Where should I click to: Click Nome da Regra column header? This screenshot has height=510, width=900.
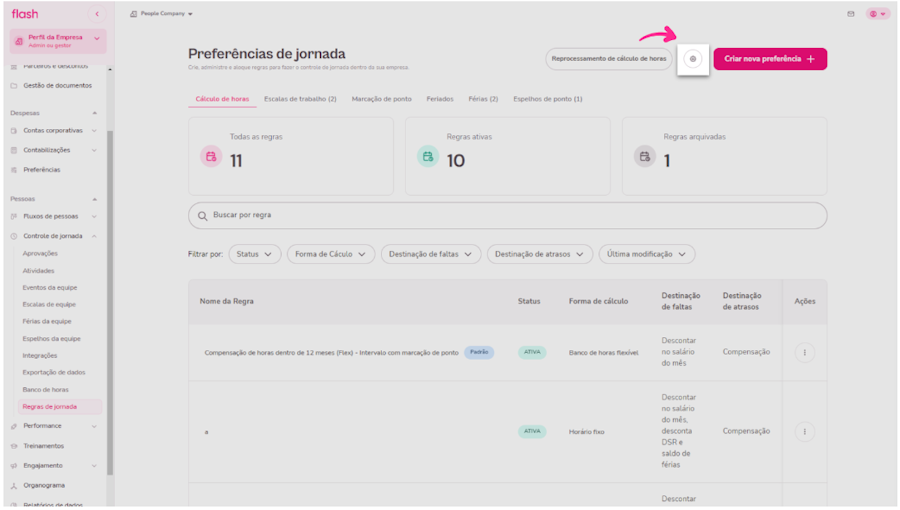coord(227,301)
